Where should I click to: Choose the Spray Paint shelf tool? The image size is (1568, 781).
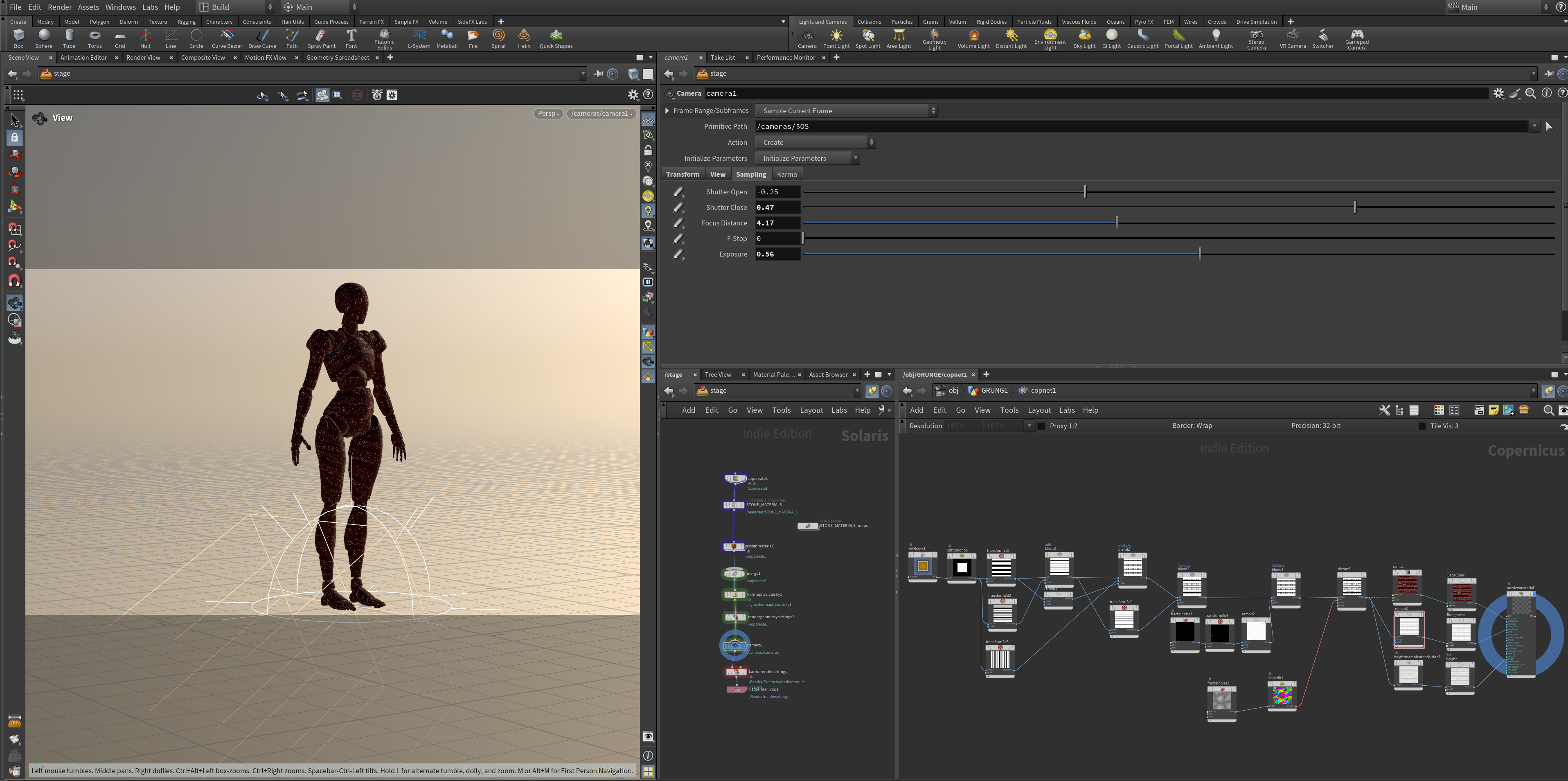(x=321, y=38)
